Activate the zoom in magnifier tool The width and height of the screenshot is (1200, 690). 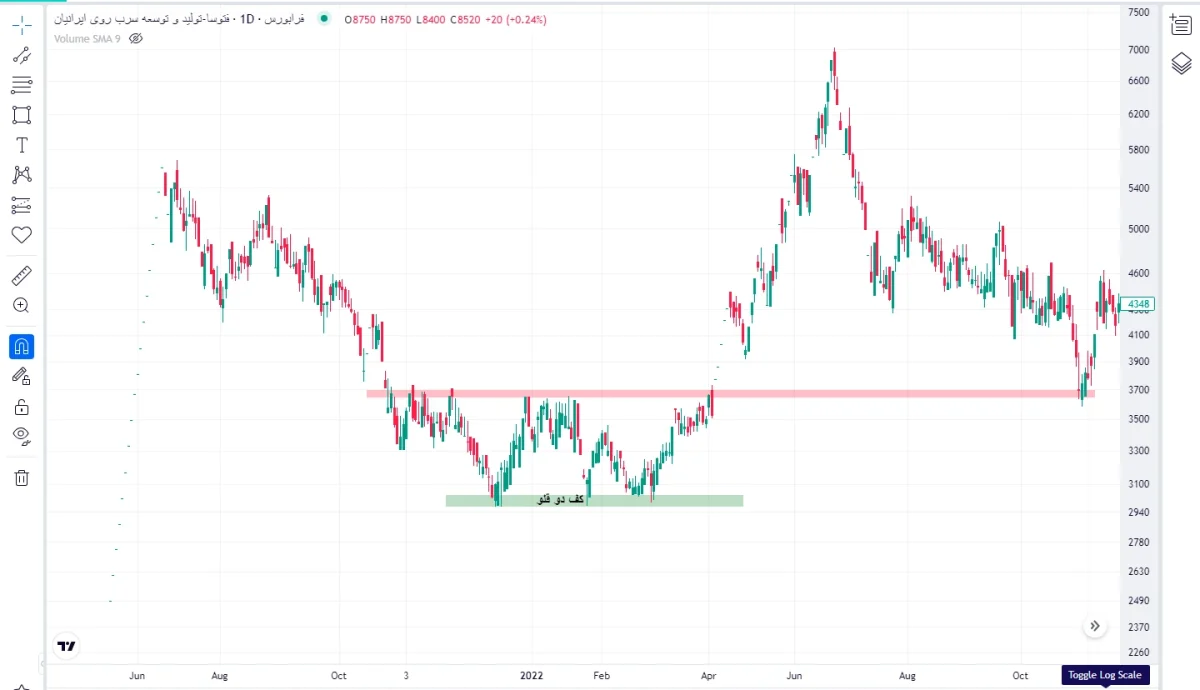[x=22, y=306]
